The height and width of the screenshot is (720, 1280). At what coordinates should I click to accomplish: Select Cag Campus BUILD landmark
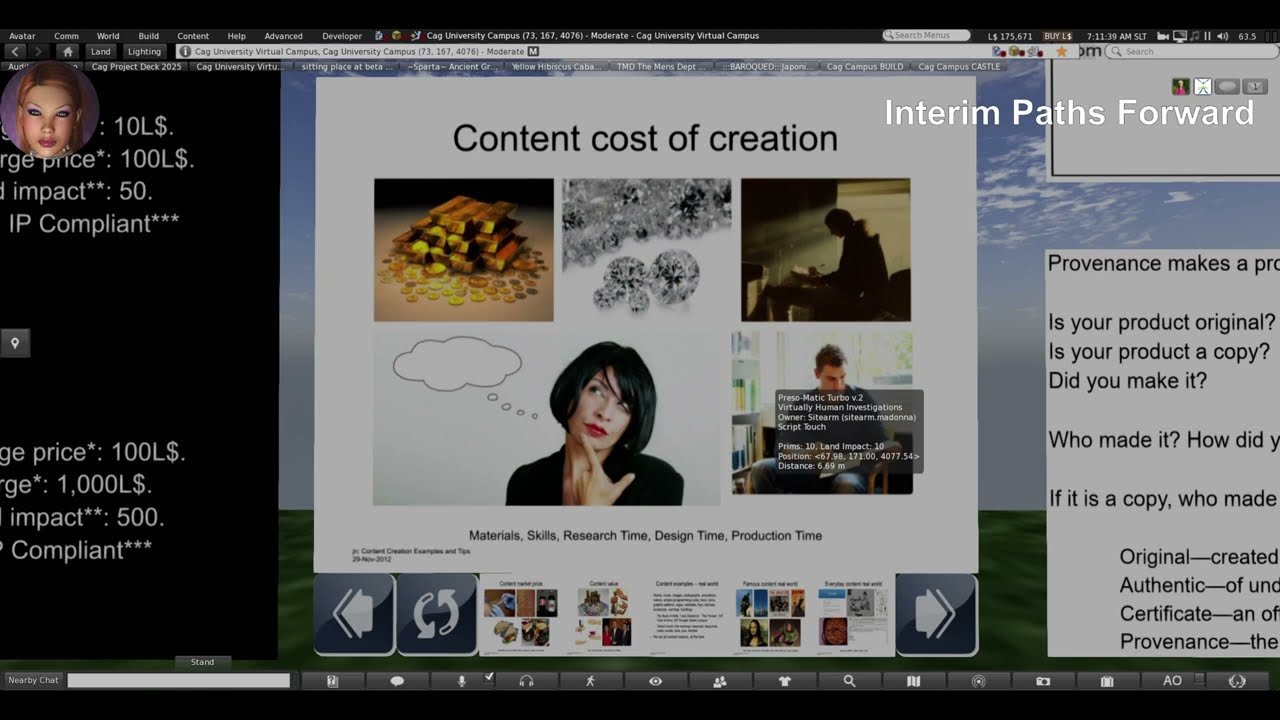coord(865,67)
